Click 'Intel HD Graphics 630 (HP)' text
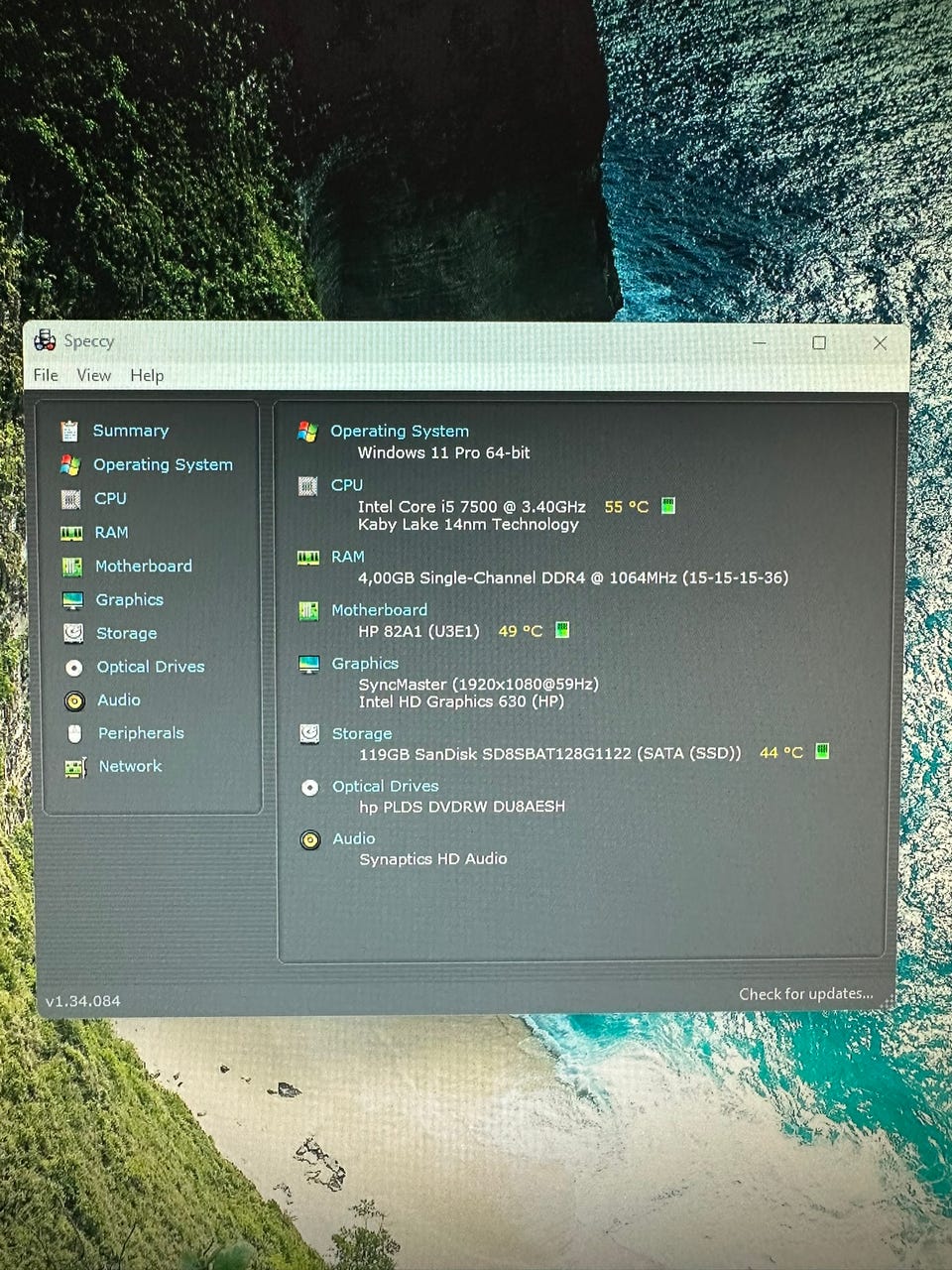The height and width of the screenshot is (1270, 952). point(461,701)
